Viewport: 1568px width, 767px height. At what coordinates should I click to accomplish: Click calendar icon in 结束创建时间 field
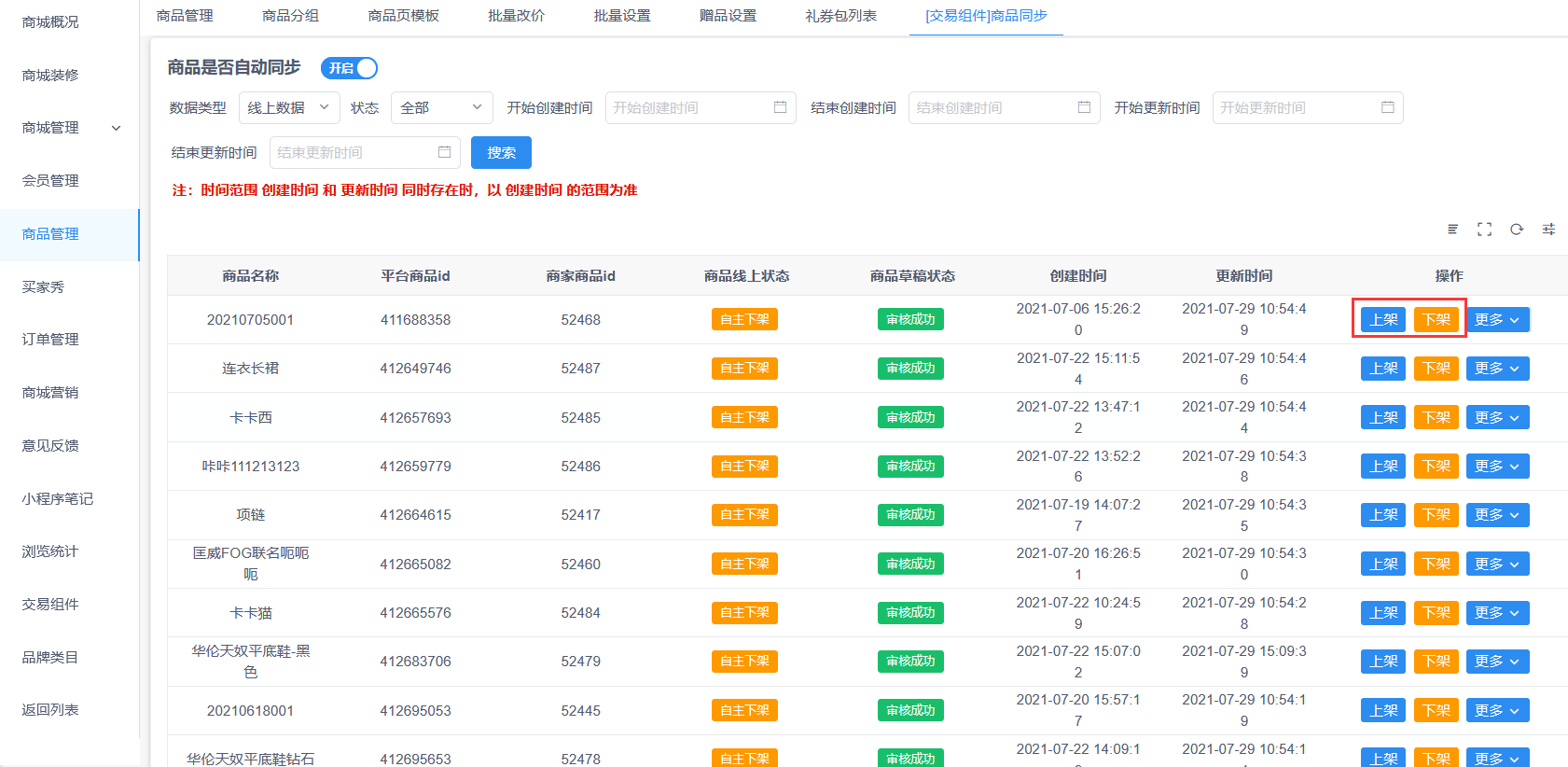pos(1084,107)
